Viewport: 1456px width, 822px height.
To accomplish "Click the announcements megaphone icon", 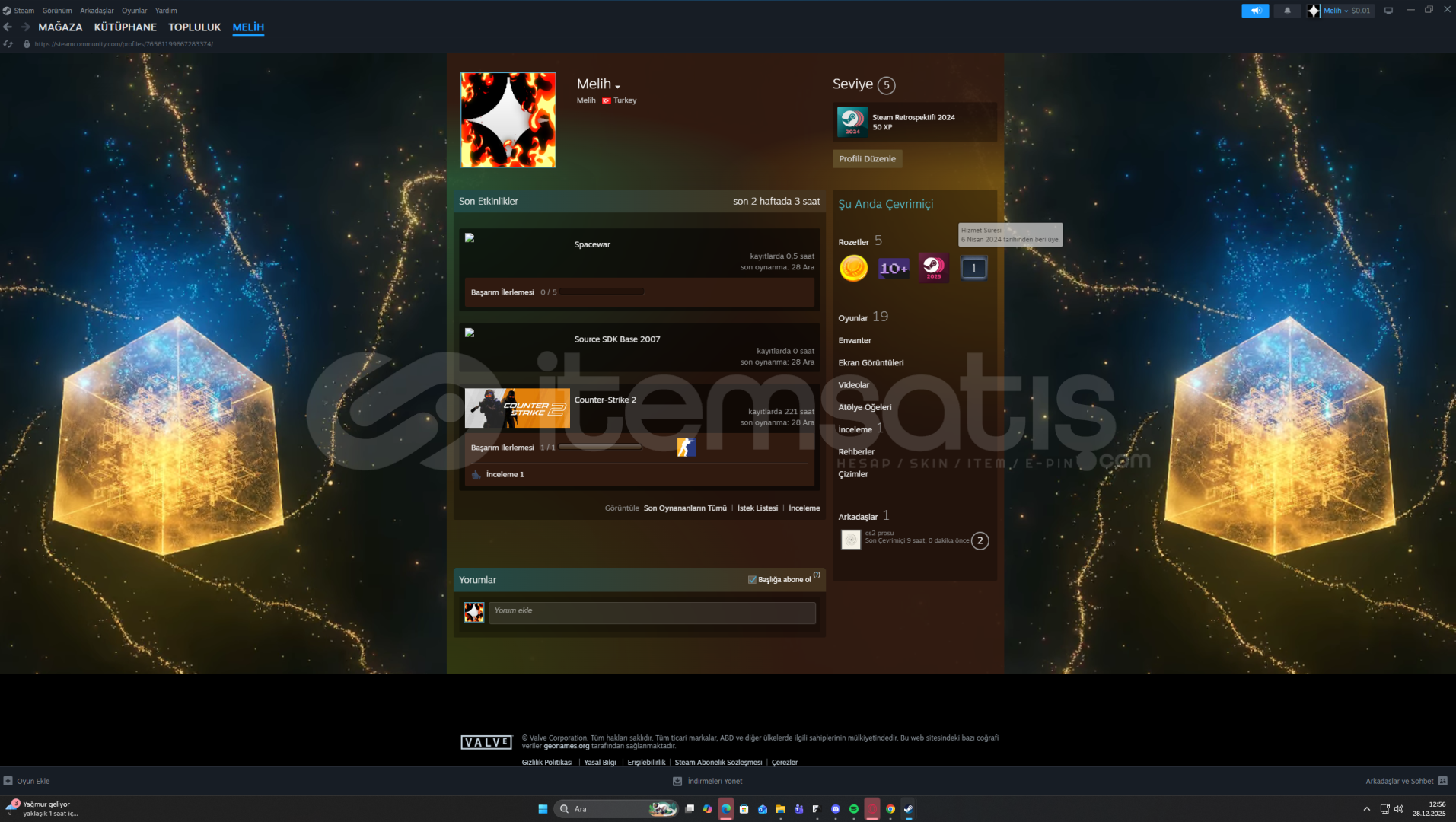I will (x=1255, y=11).
